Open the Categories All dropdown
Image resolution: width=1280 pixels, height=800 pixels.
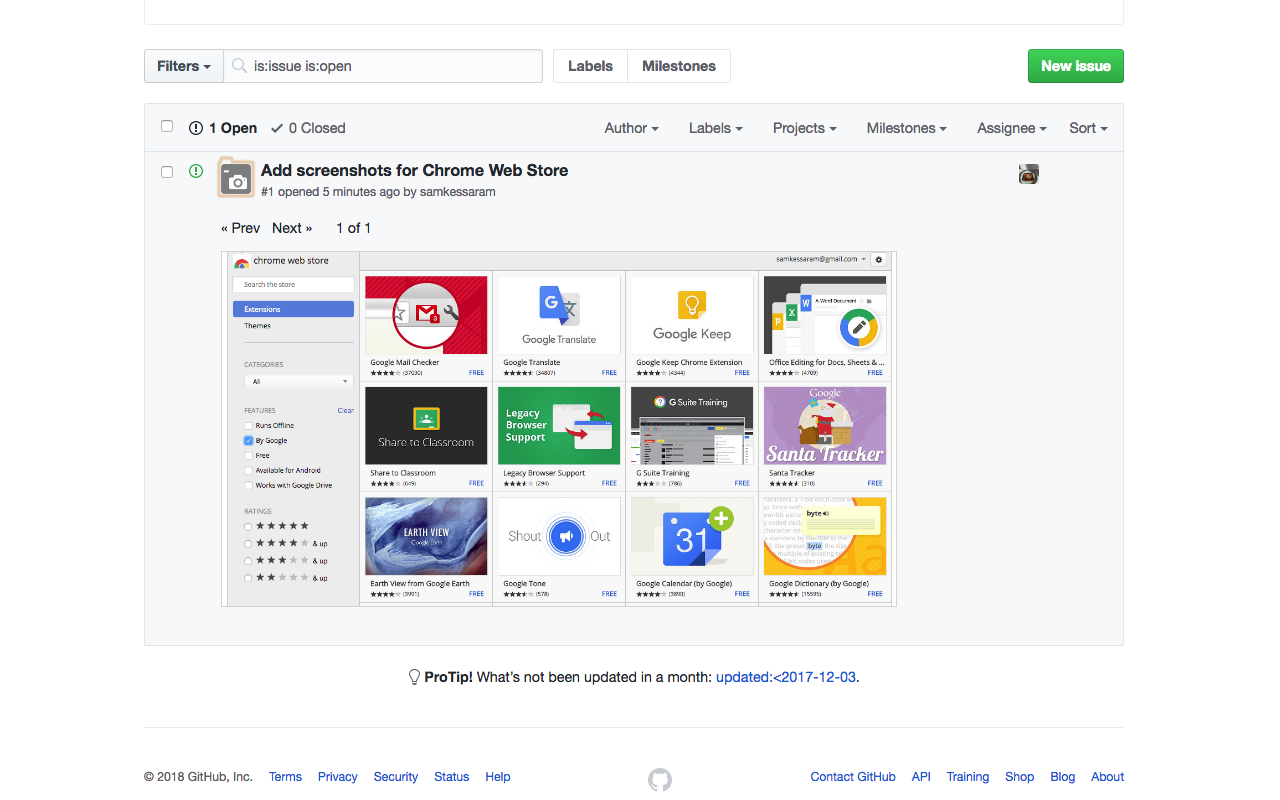point(298,381)
